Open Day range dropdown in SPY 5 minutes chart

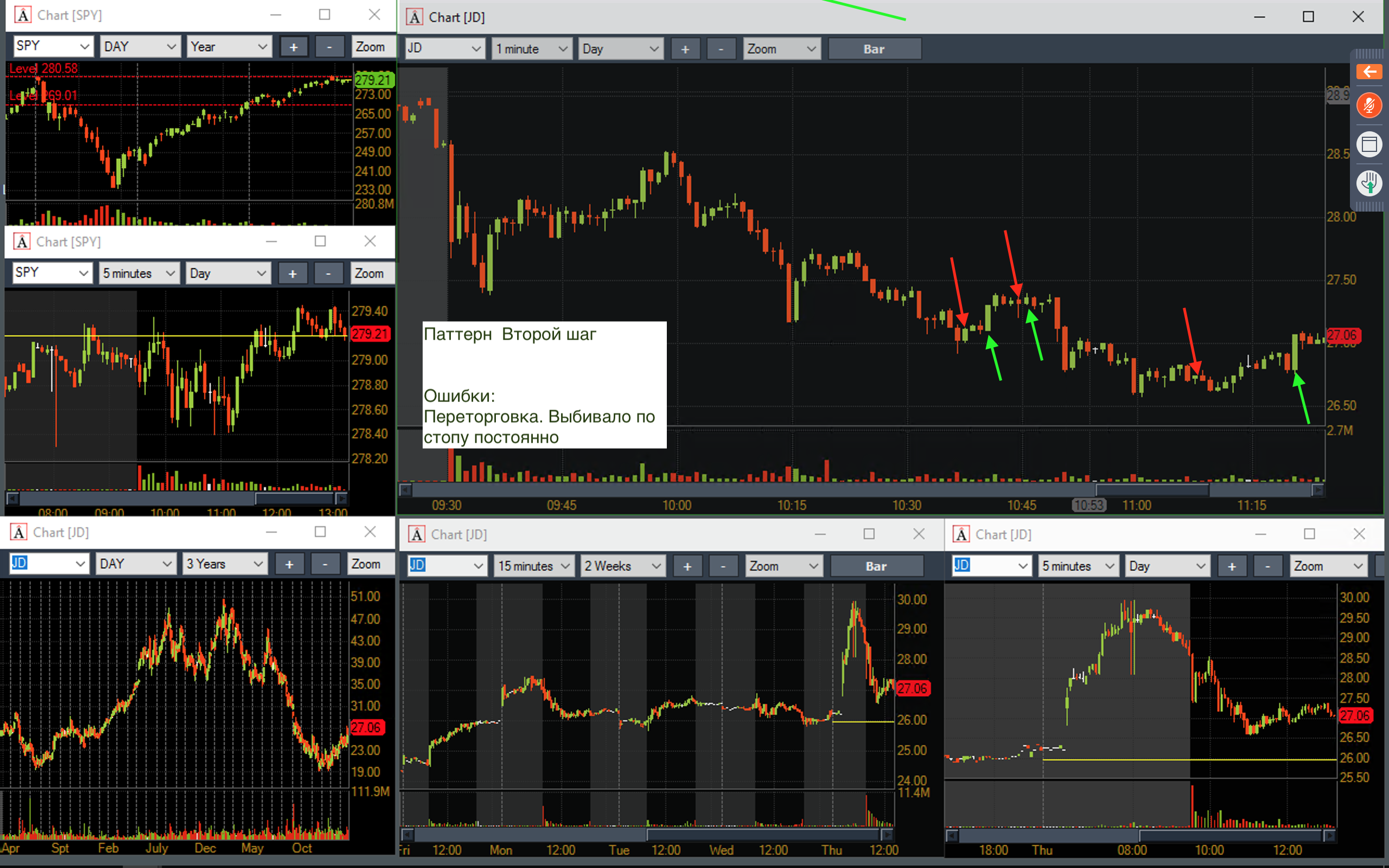coord(228,273)
